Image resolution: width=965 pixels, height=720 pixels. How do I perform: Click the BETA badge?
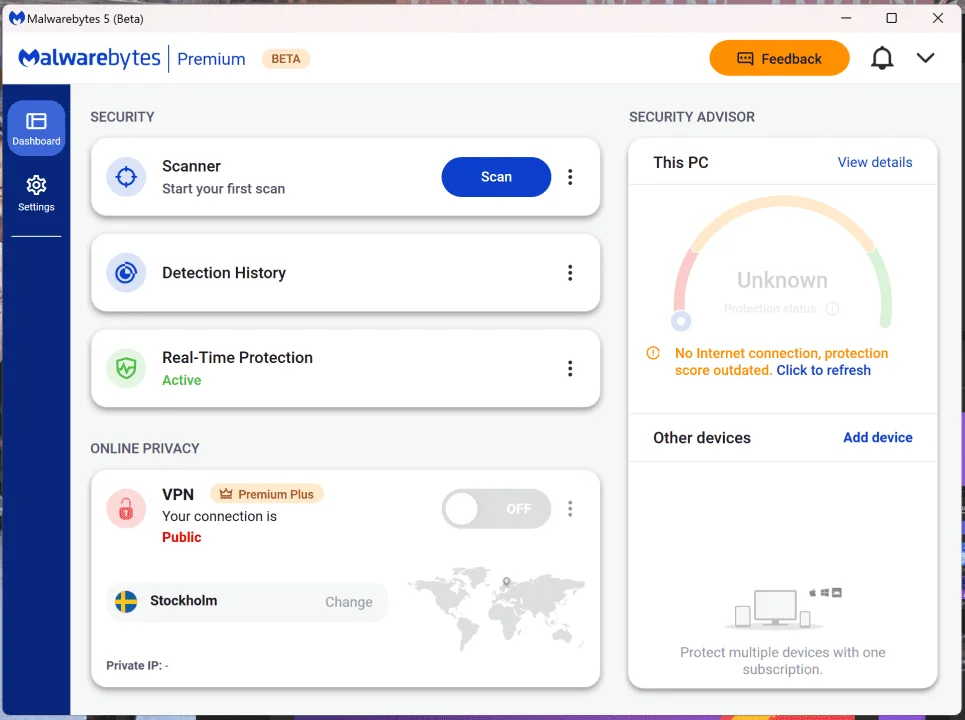point(286,59)
